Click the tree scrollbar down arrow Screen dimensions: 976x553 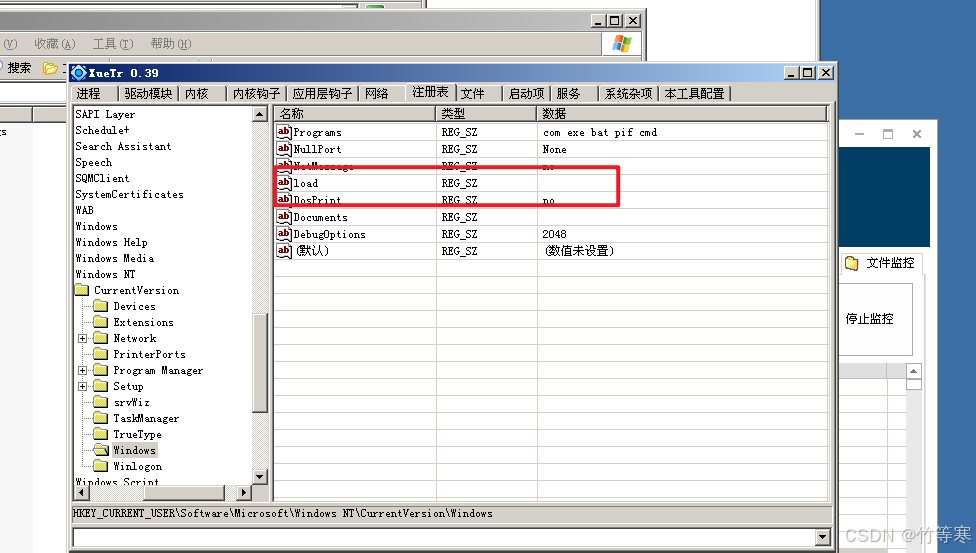coord(260,477)
